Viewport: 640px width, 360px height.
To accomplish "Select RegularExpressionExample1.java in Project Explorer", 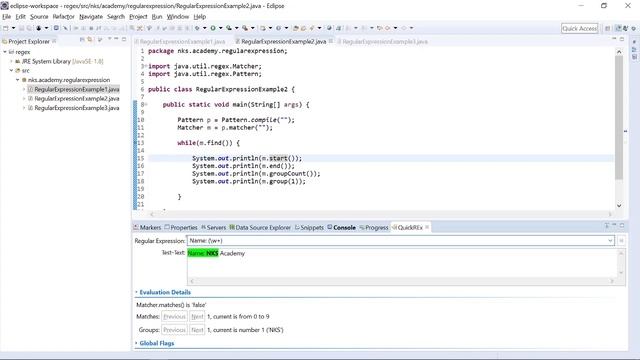I will (77, 89).
